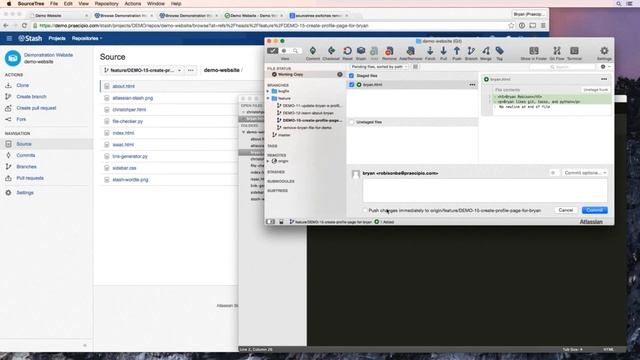
Task: Select the search view icon in SourceTree toolbar
Action: (x=296, y=51)
